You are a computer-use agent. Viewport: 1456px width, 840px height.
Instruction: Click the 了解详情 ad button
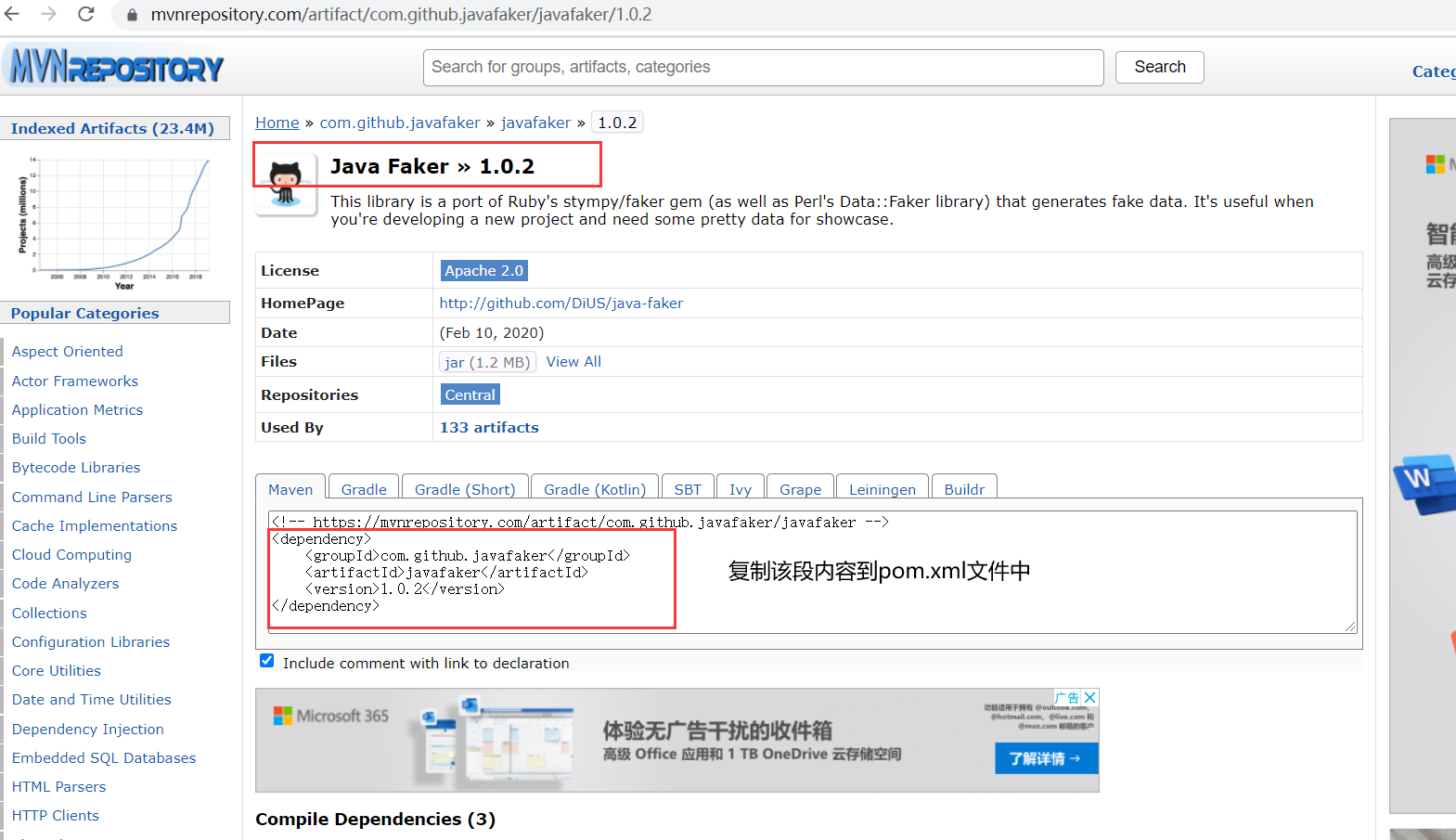pyautogui.click(x=1046, y=758)
